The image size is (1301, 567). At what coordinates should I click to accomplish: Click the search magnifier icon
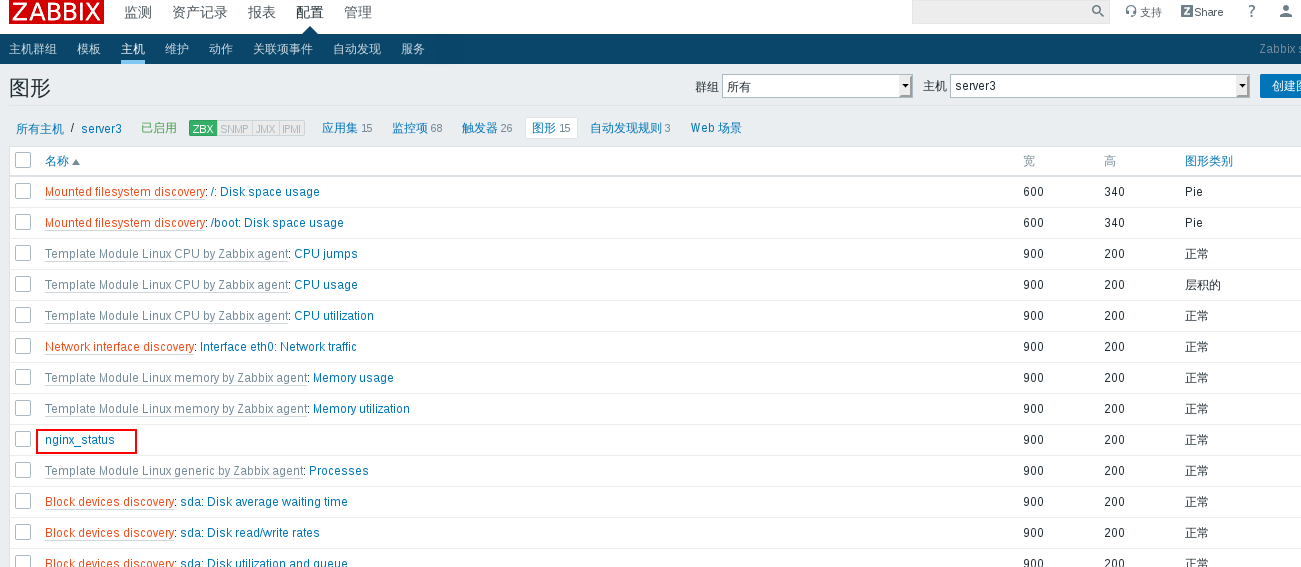[x=1098, y=12]
